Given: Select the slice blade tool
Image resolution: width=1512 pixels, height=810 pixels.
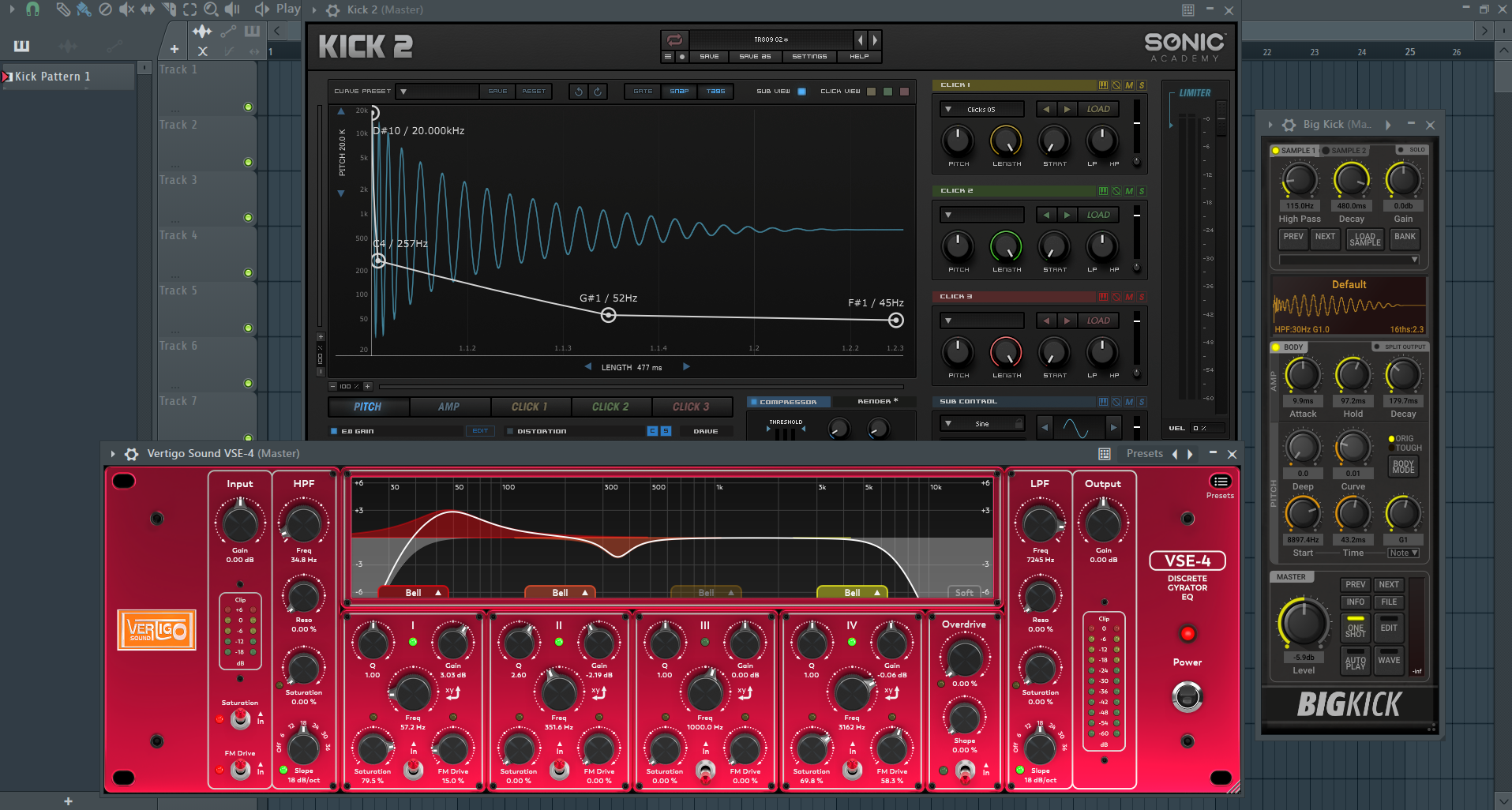Looking at the screenshot, I should 169,9.
